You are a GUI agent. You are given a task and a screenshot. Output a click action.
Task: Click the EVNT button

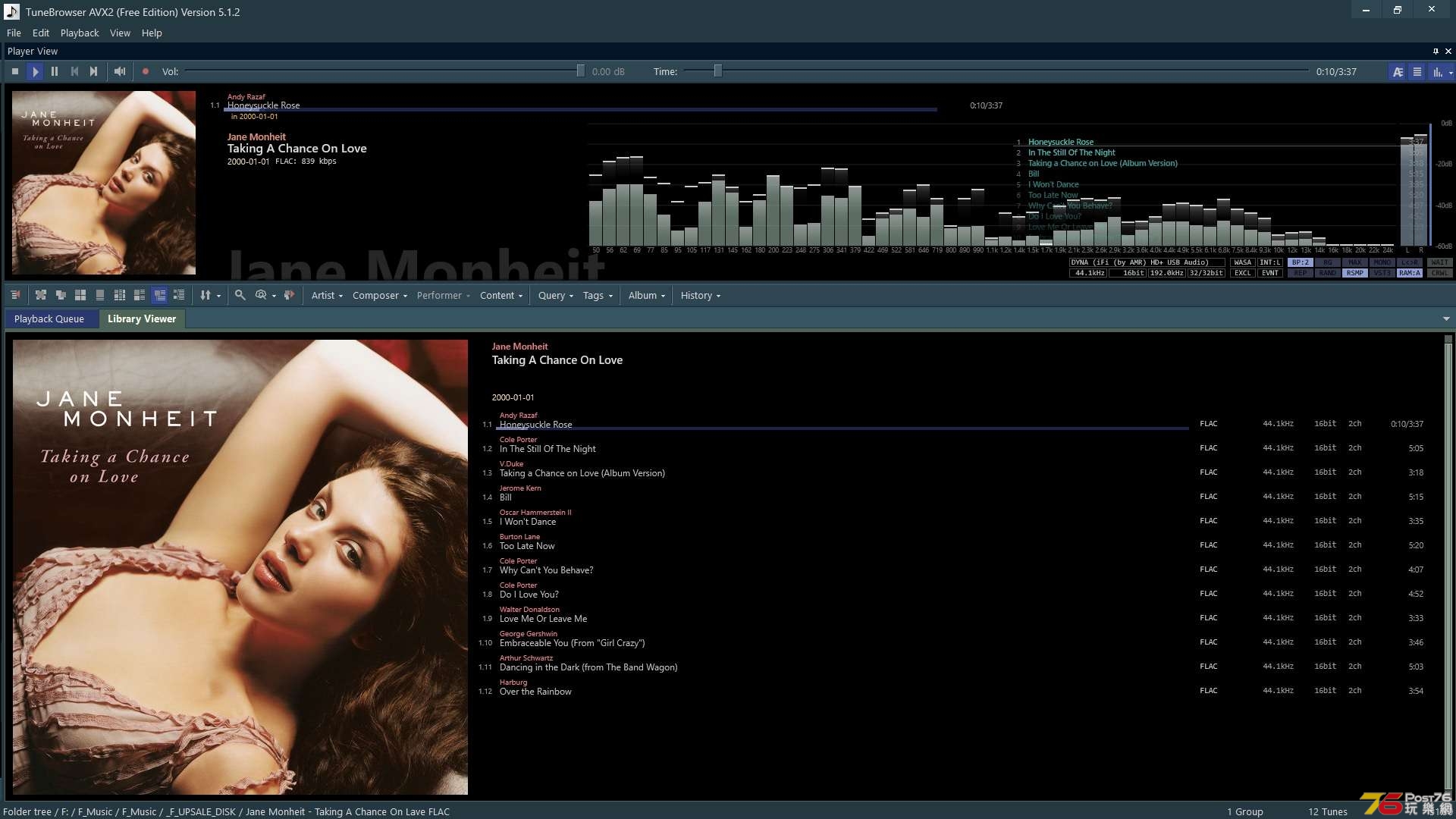[x=1269, y=273]
